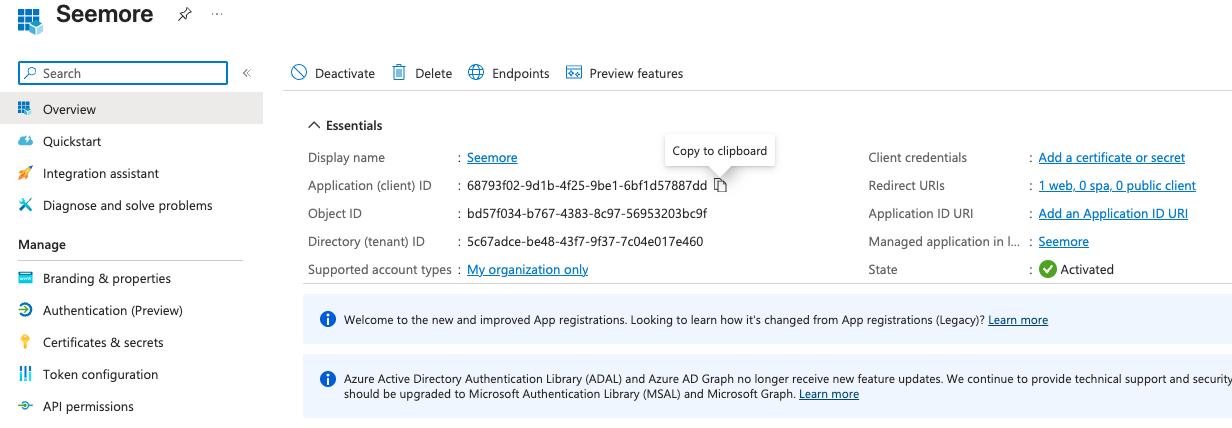1232x428 pixels.
Task: Click the search magnifier icon
Action: [x=31, y=73]
